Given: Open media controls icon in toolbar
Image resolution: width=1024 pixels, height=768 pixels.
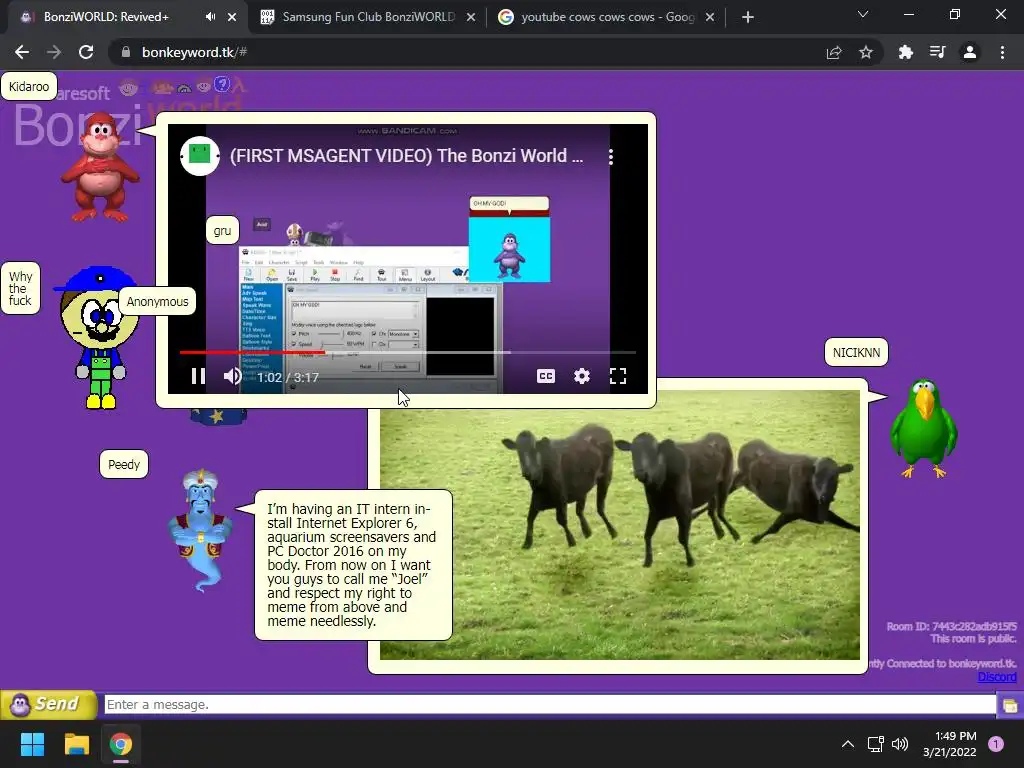Looking at the screenshot, I should (938, 52).
